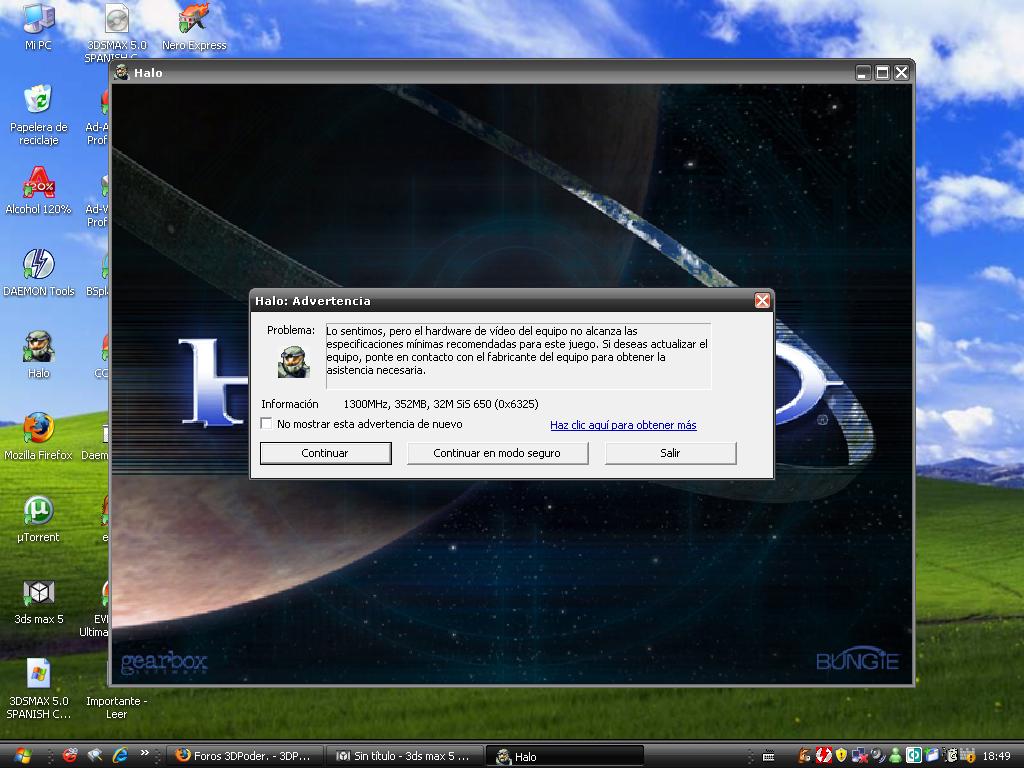
Task: Click the '1300MHz, 352MB, 32M SiS 650' info text
Action: [x=441, y=404]
